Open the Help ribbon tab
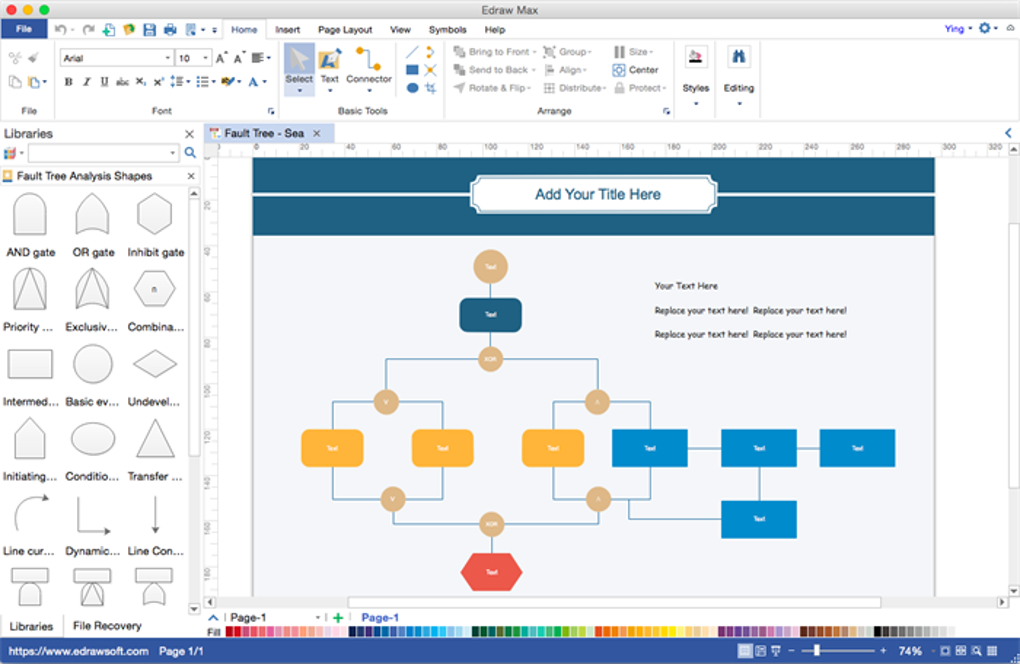1020x664 pixels. pos(494,29)
